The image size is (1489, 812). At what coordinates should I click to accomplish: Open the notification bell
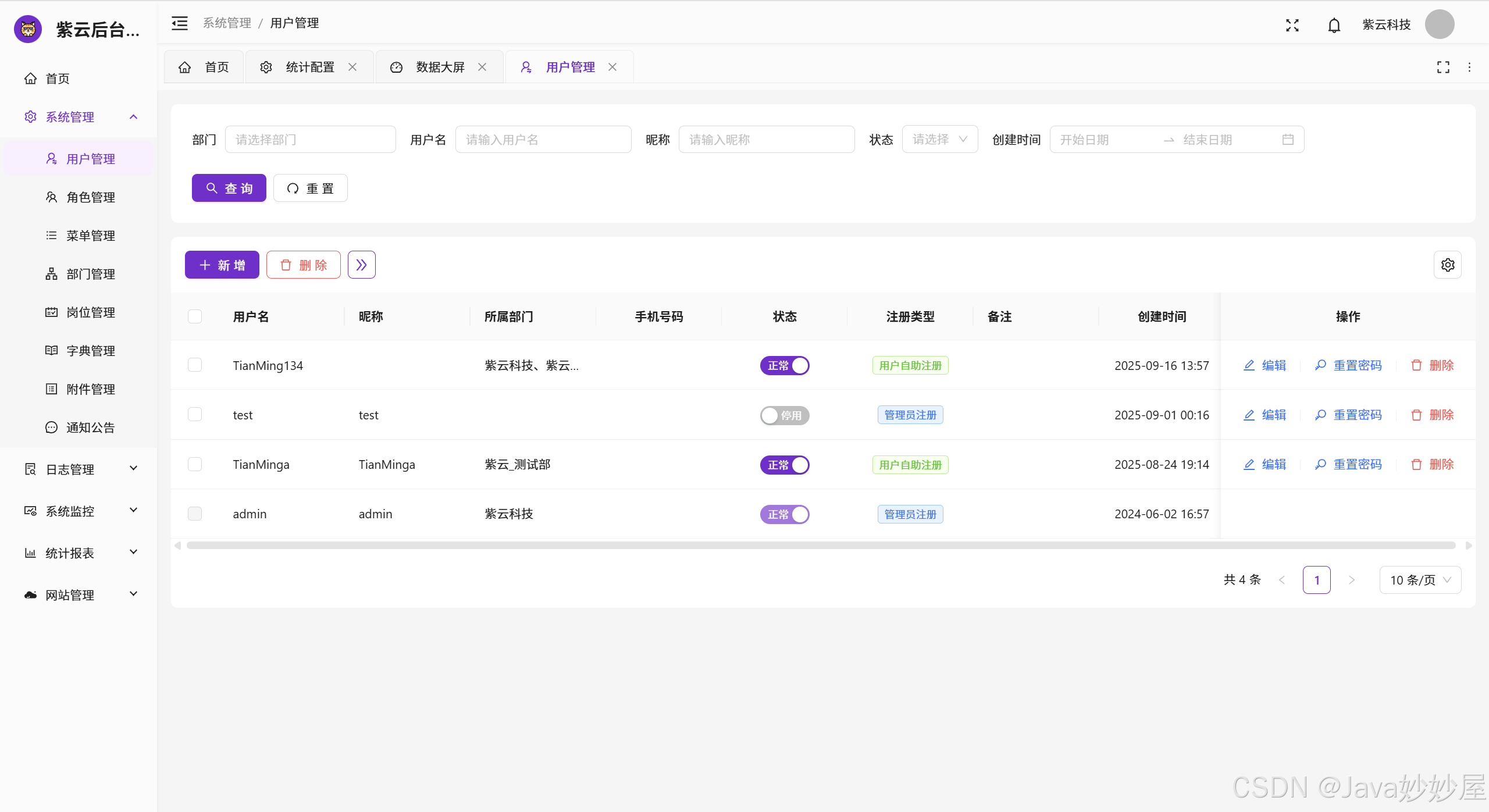(1334, 25)
